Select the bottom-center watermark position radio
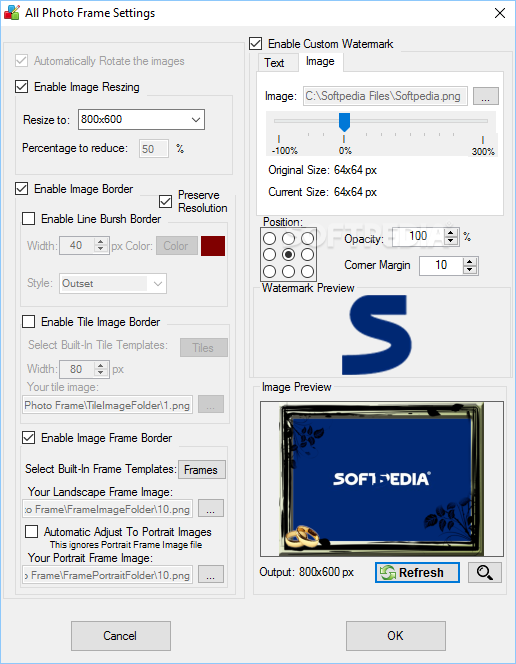The height and width of the screenshot is (664, 516). click(x=288, y=271)
